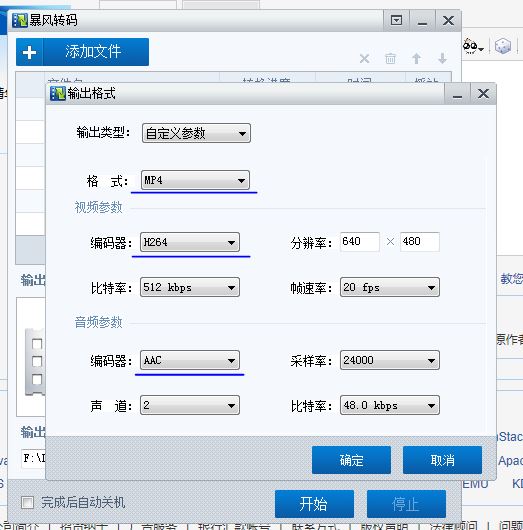The image size is (523, 530).
Task: Enable auto shutdown after completion checkbox
Action: pos(27,502)
